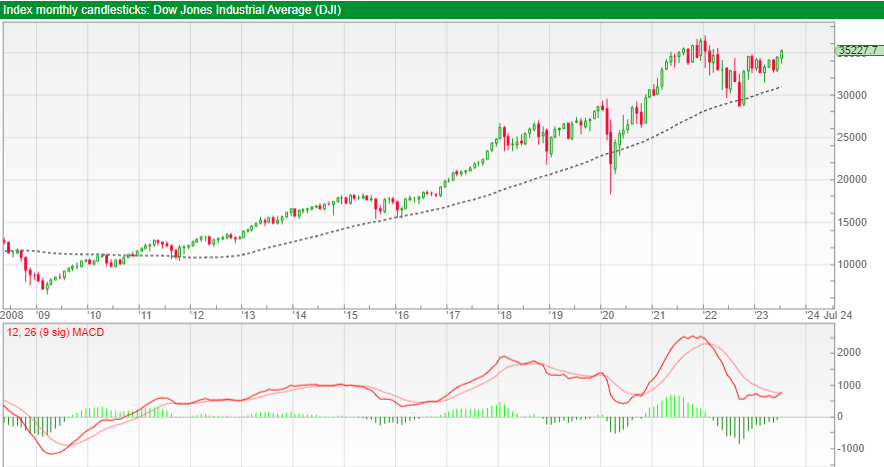Screen dimensions: 884x467
Task: Click the '12 label on time axis
Action: coord(197,315)
